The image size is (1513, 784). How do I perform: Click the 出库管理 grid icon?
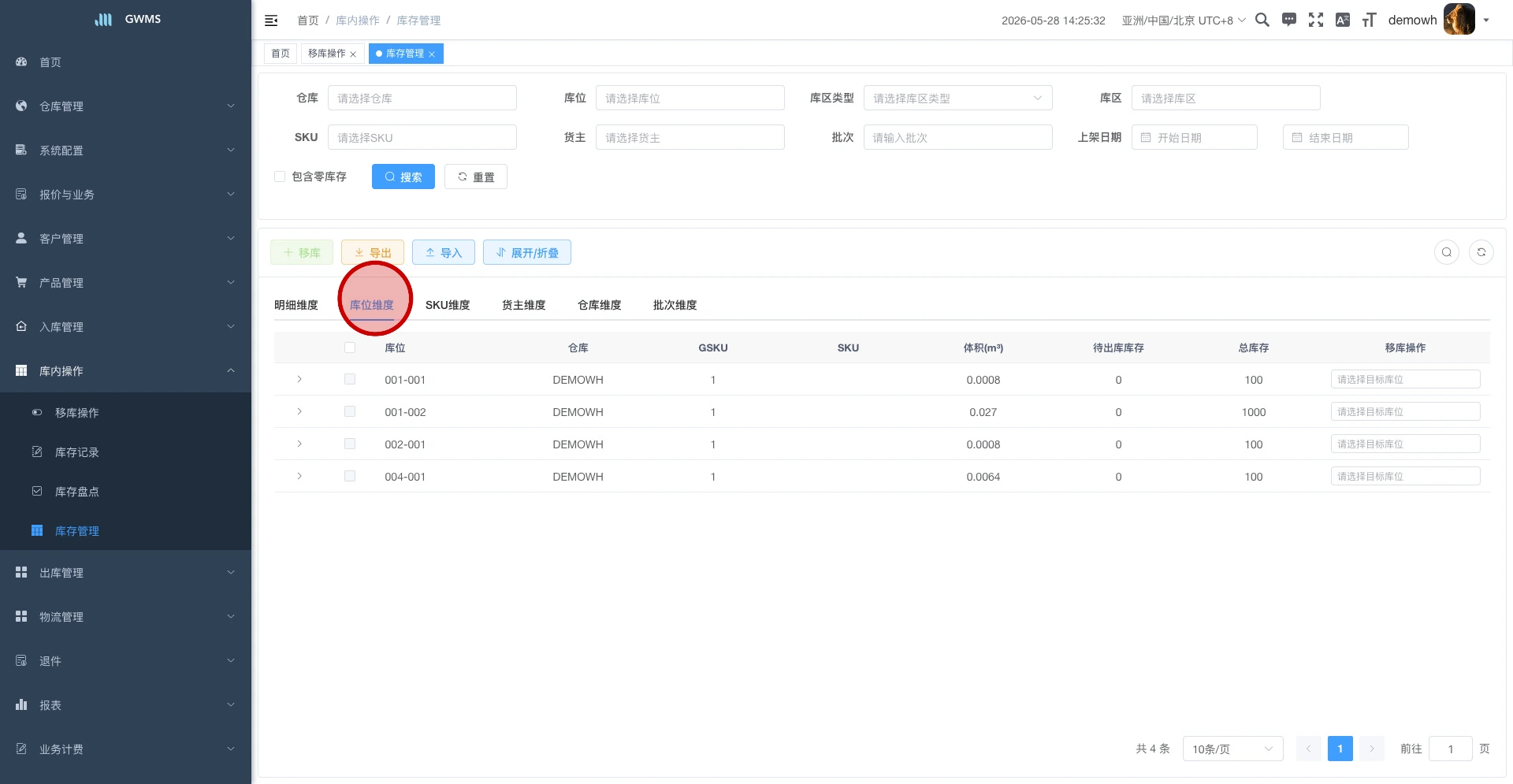pos(21,572)
